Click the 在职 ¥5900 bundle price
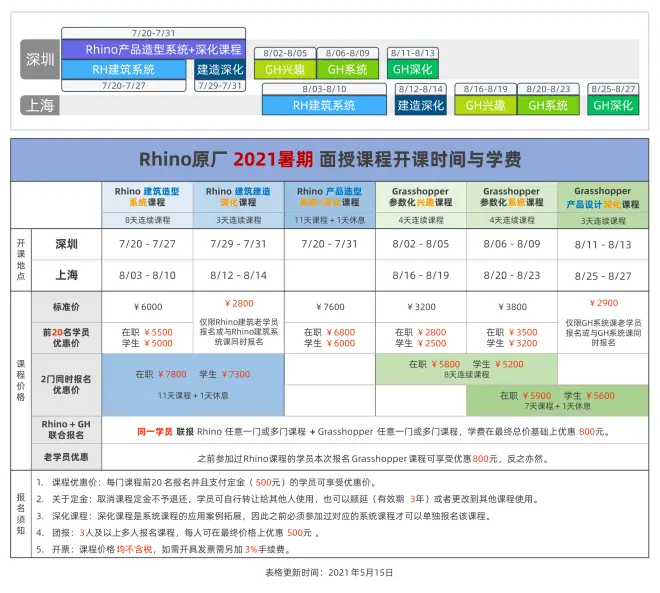660x593 pixels. point(525,396)
